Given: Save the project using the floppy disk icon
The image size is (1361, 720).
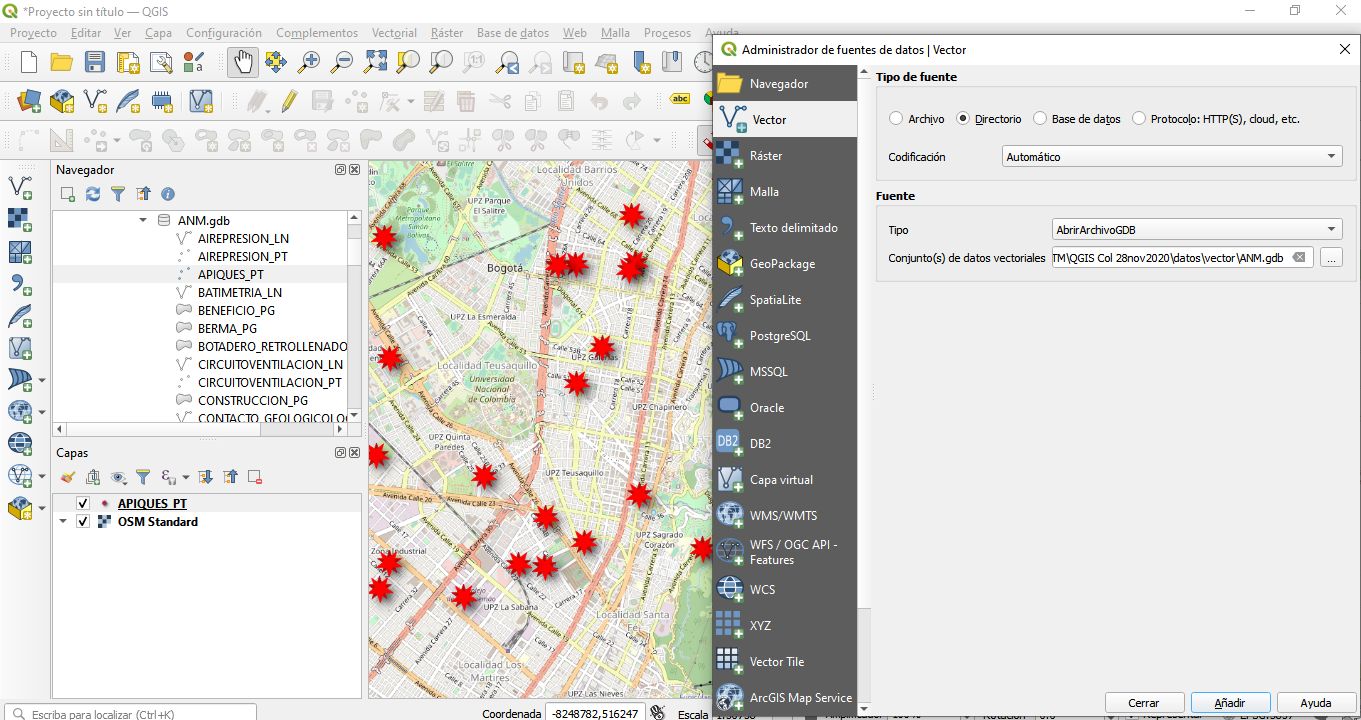Looking at the screenshot, I should pos(95,62).
